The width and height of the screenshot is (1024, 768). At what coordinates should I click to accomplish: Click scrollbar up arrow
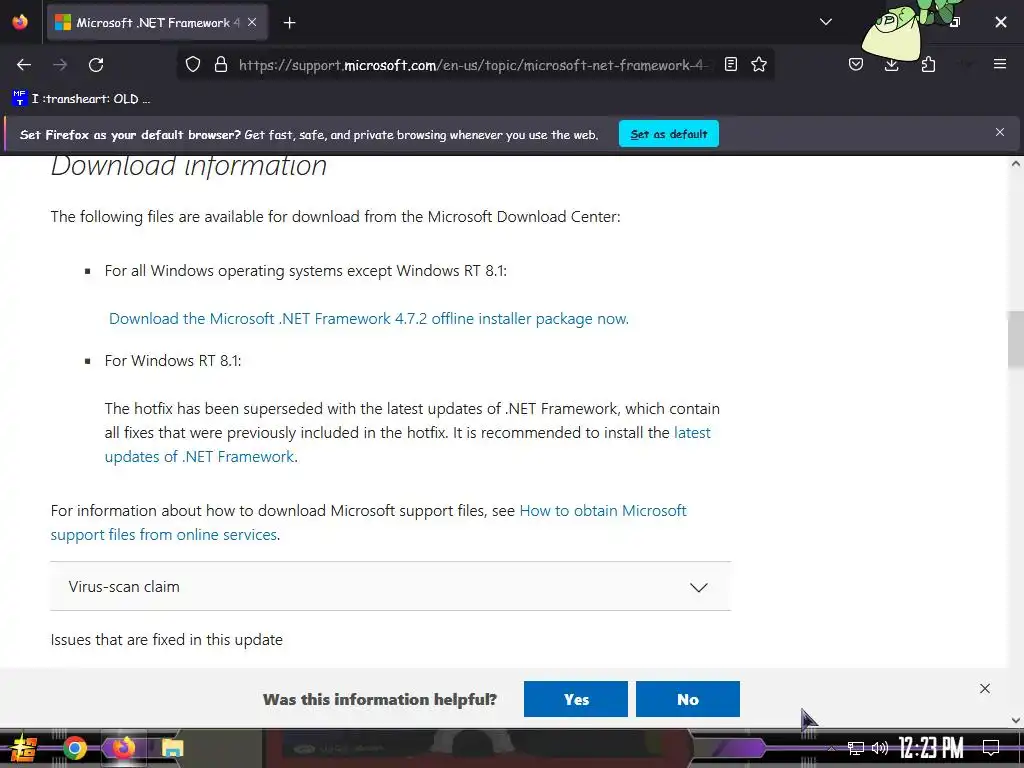[1016, 164]
